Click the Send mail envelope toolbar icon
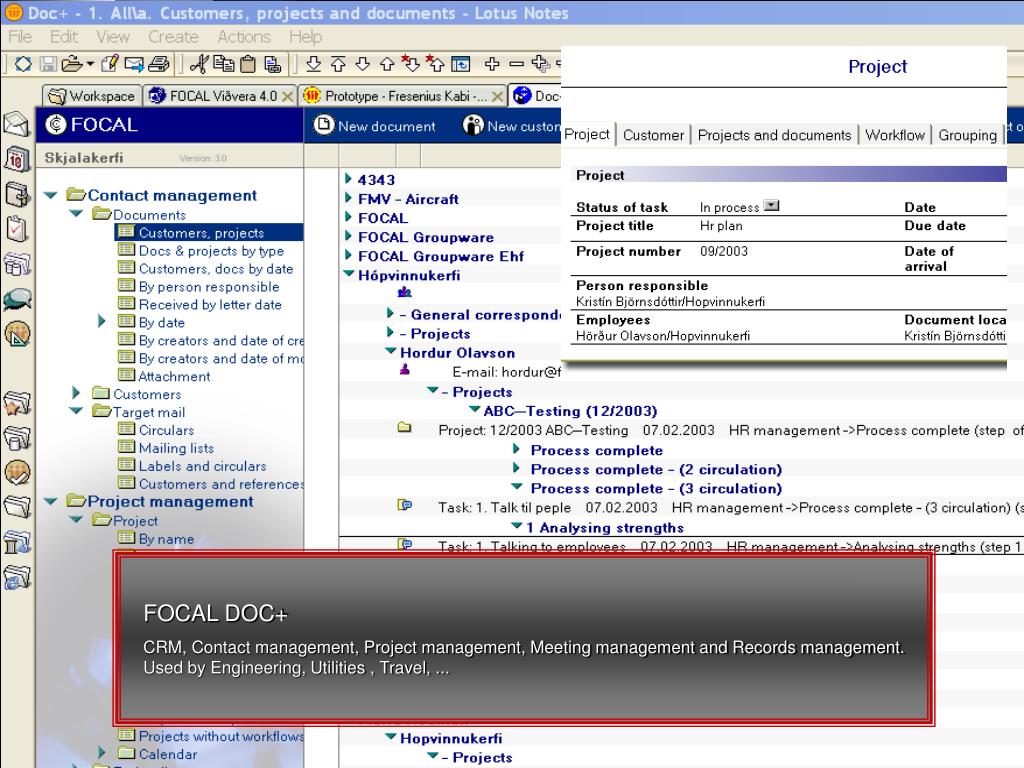 pyautogui.click(x=134, y=64)
